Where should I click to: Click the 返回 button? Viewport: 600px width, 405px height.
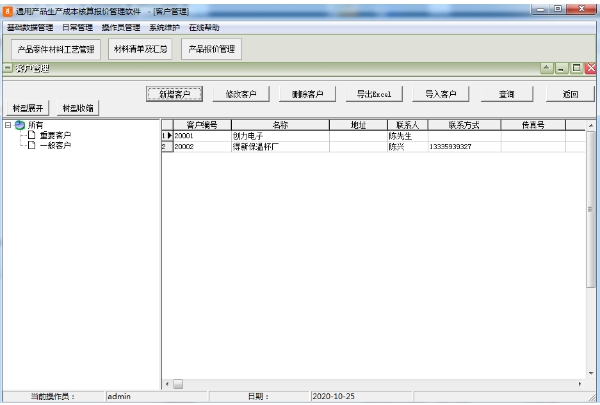pos(570,94)
